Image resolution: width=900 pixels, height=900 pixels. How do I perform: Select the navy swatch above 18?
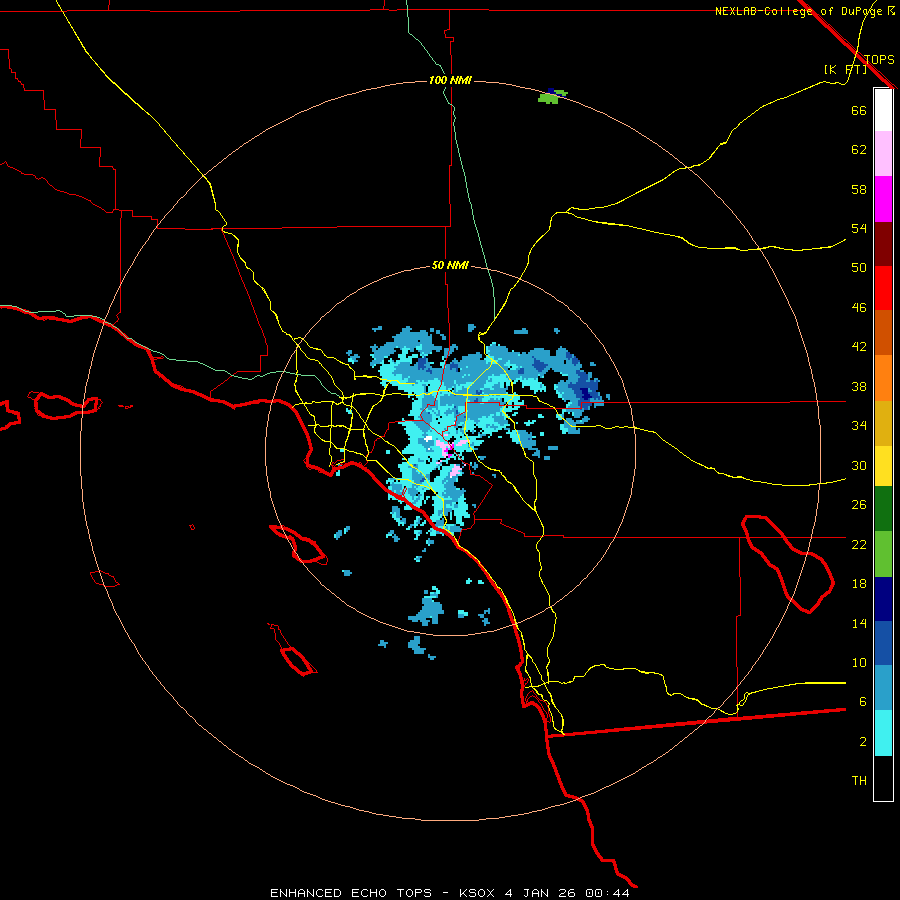[883, 599]
